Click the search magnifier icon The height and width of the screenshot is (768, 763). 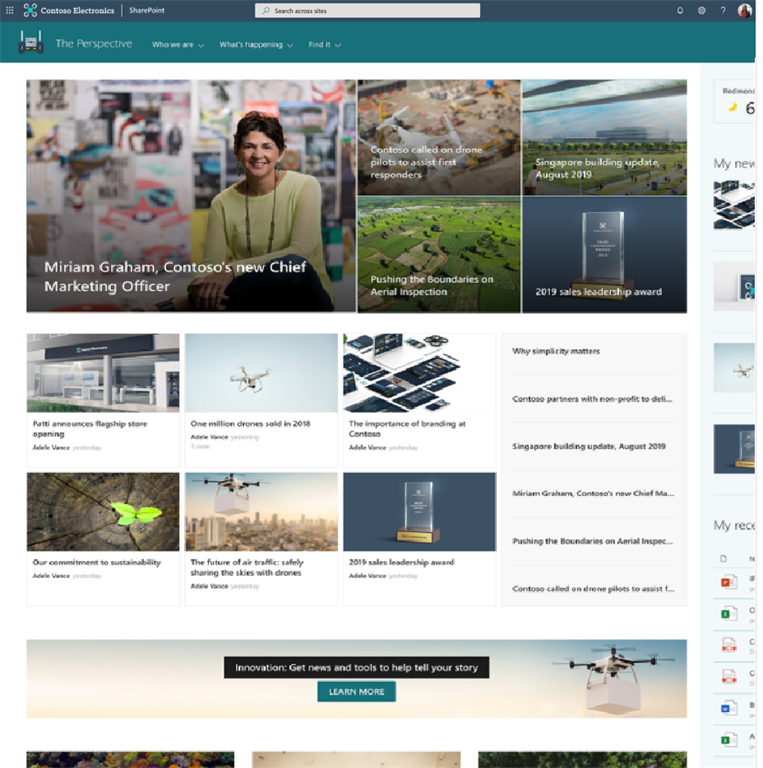(x=266, y=10)
